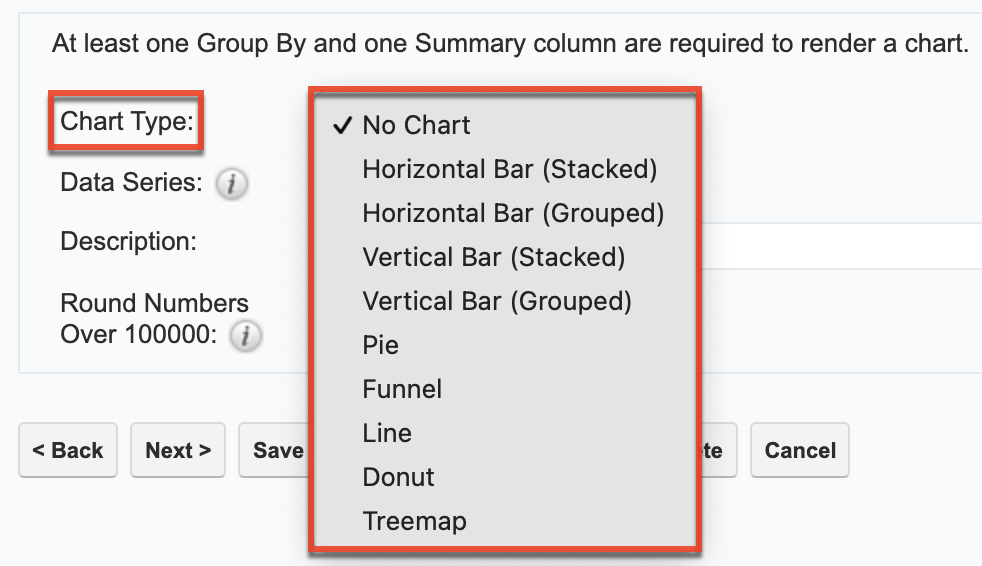Select the Treemap chart option
This screenshot has height=566, width=982.
point(414,521)
